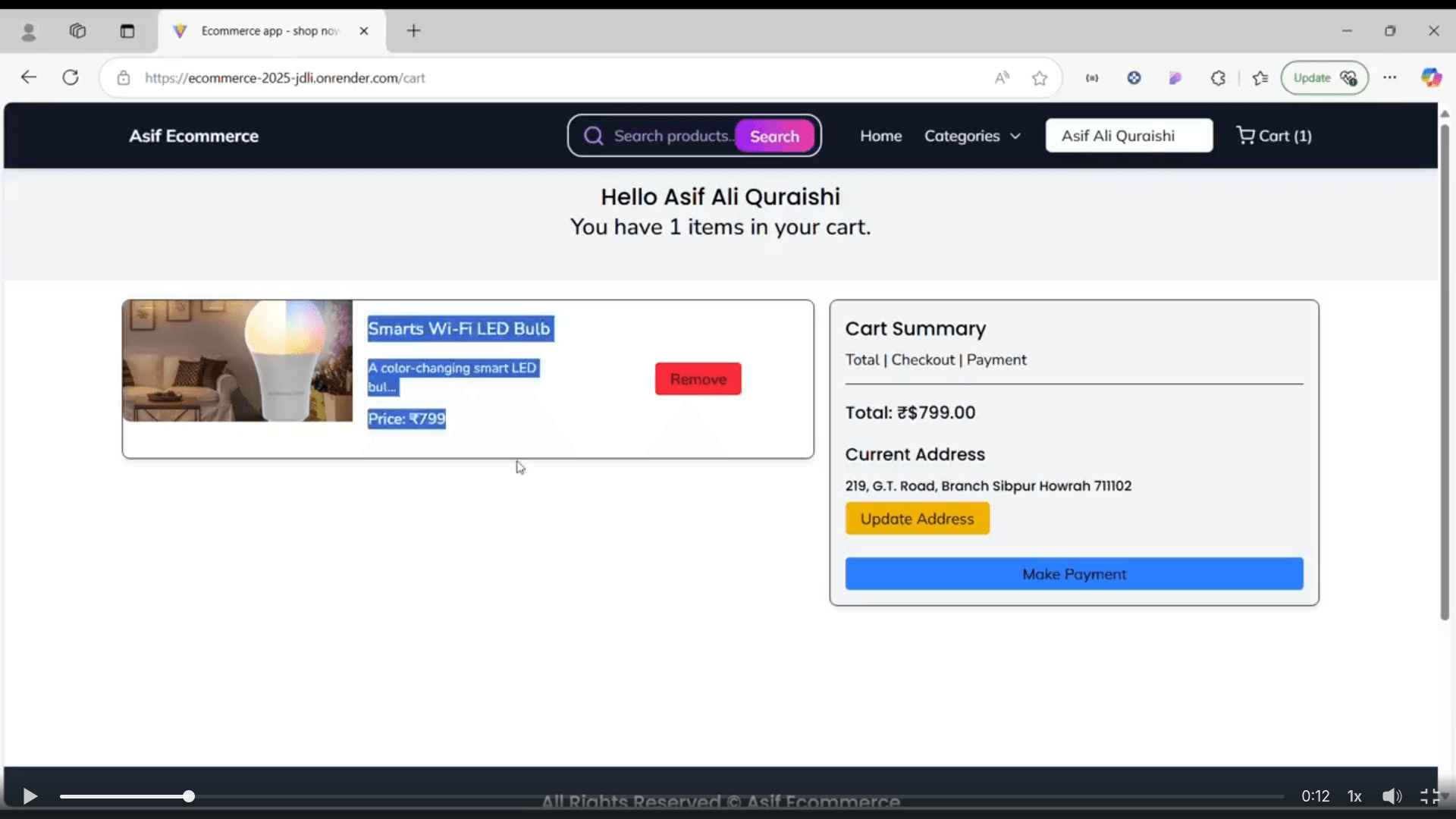Screen dimensions: 1456x819
Task: Mute the video volume icon
Action: pyautogui.click(x=1392, y=796)
